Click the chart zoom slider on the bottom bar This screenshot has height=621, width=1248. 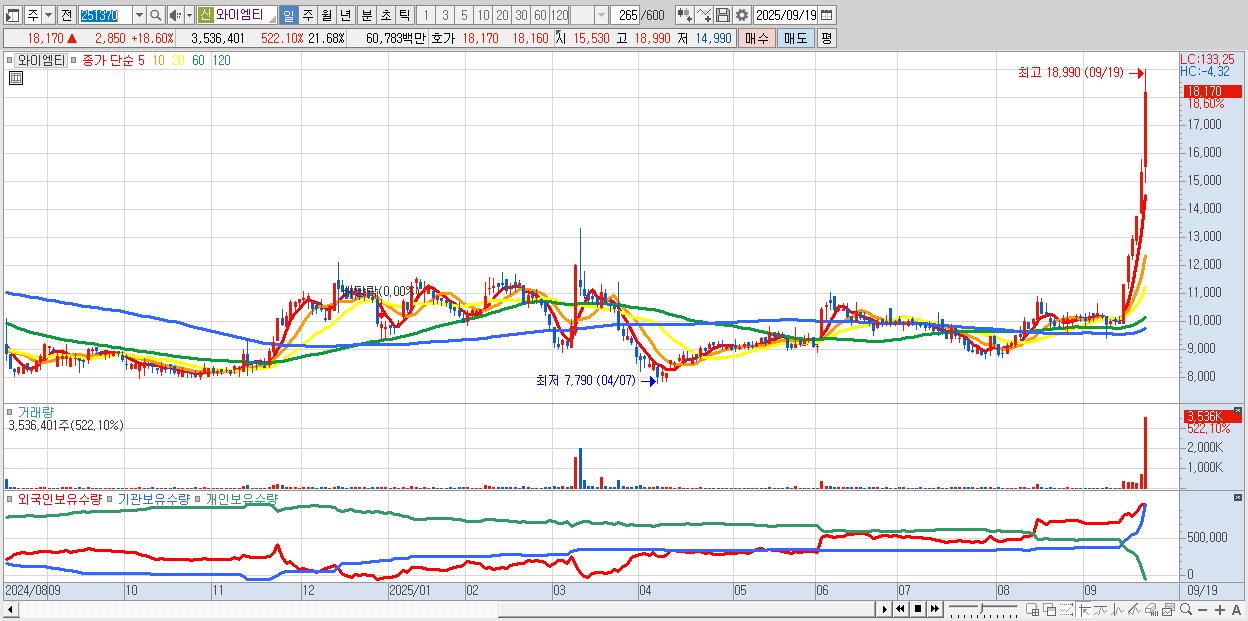[x=983, y=609]
